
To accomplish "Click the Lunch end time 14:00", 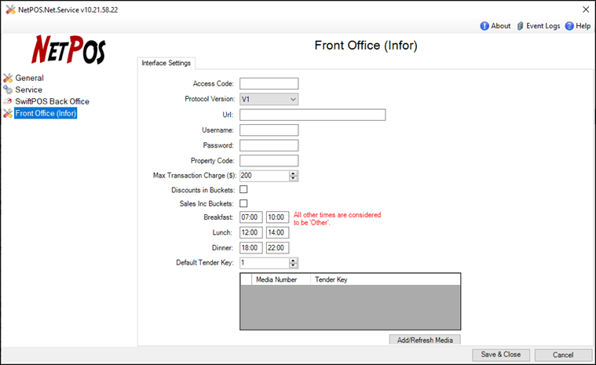I will point(277,232).
